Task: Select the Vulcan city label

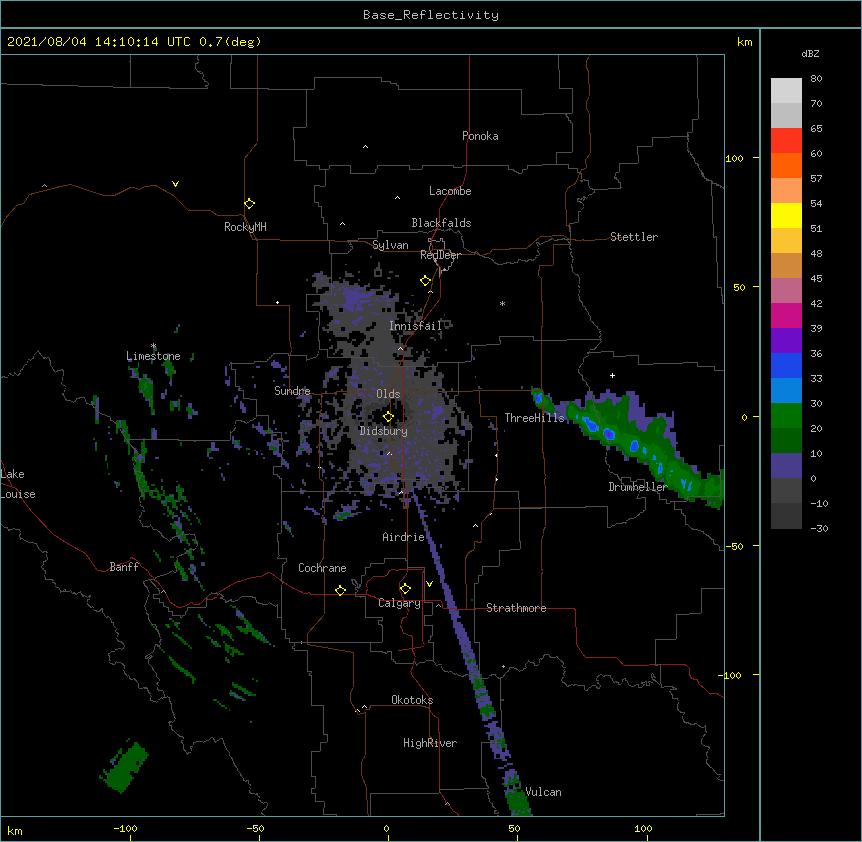Action: (x=543, y=792)
